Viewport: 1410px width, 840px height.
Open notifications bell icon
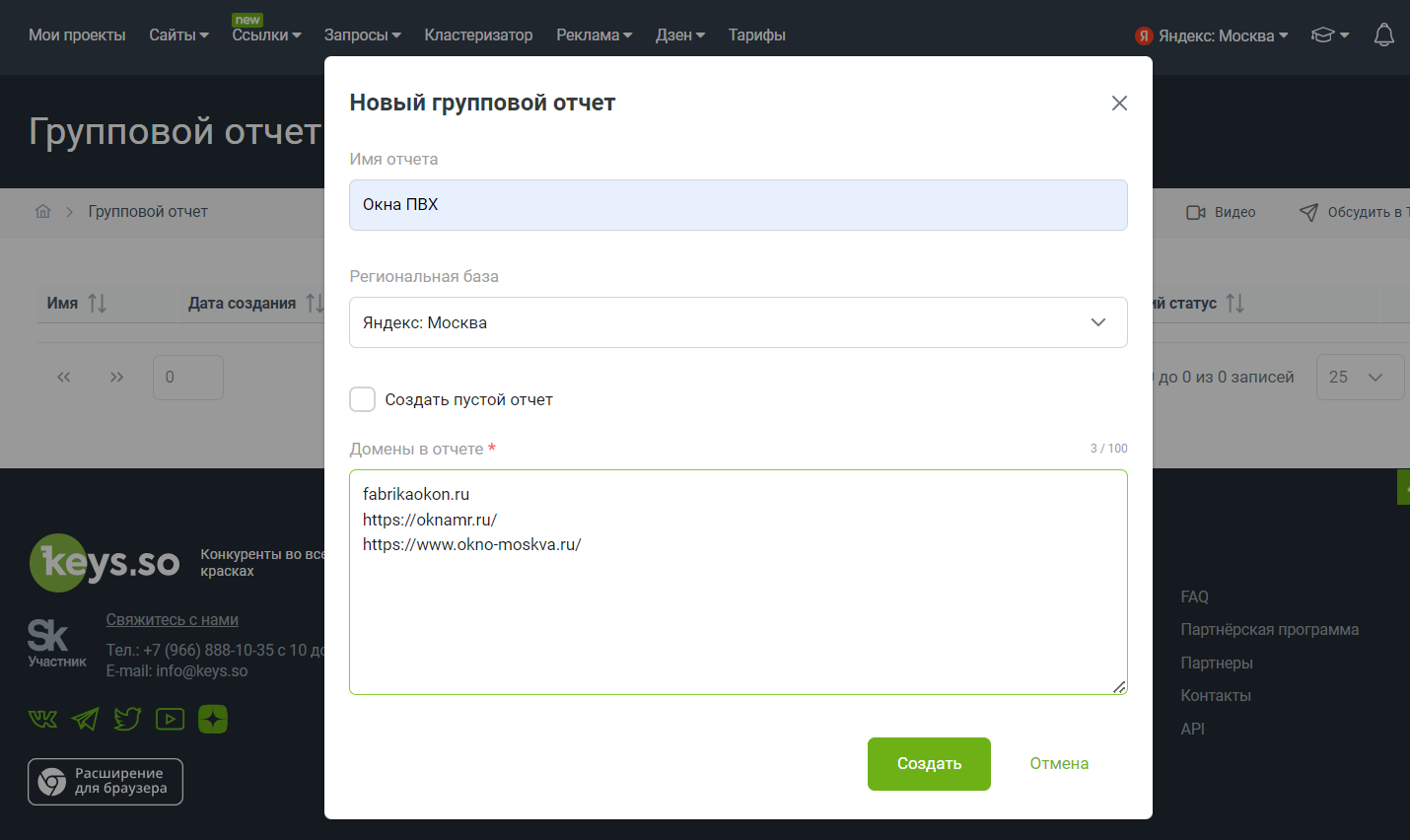click(x=1384, y=35)
